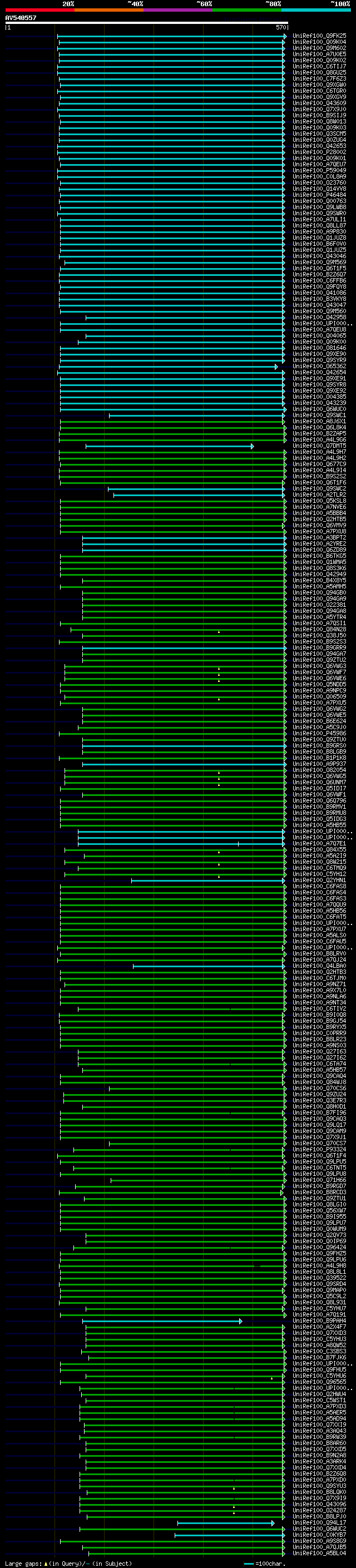The width and height of the screenshot is (356, 1568).
Task: Select hit label UniRef100_C6FAS8
Action: tap(319, 886)
